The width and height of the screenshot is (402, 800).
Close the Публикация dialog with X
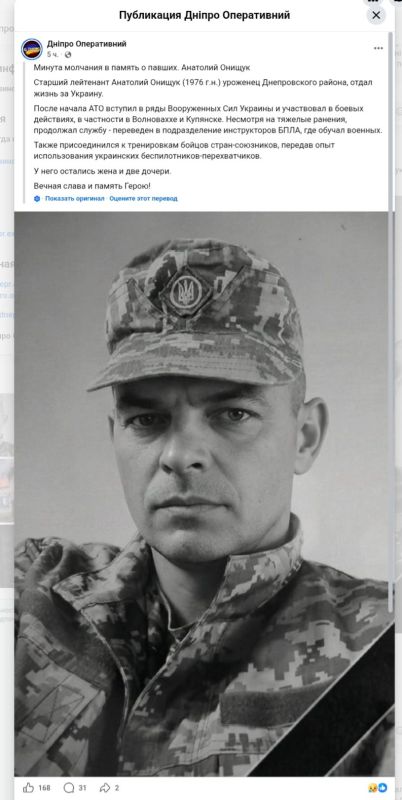[x=376, y=15]
